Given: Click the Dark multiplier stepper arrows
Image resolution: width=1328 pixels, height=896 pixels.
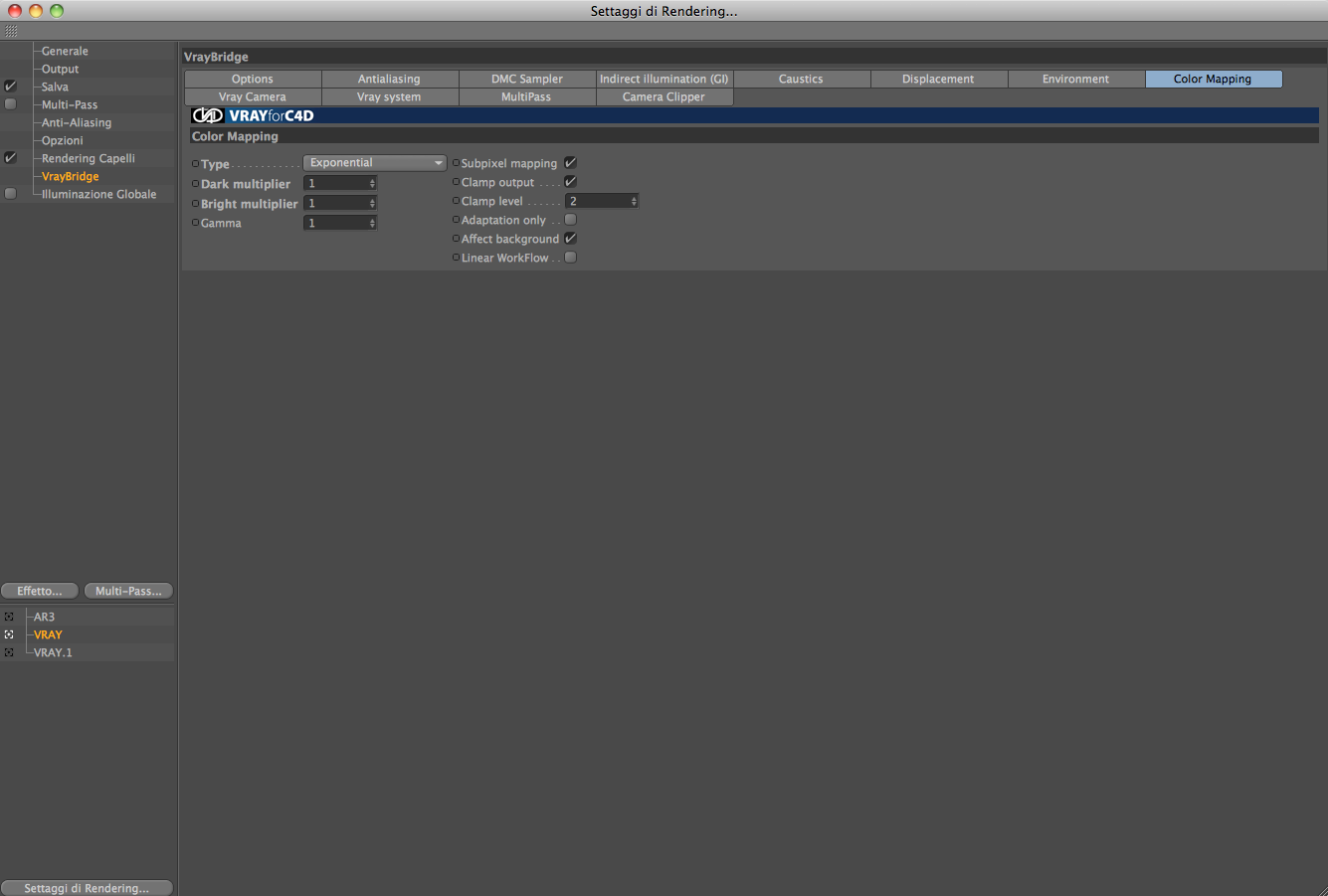Looking at the screenshot, I should 372,183.
